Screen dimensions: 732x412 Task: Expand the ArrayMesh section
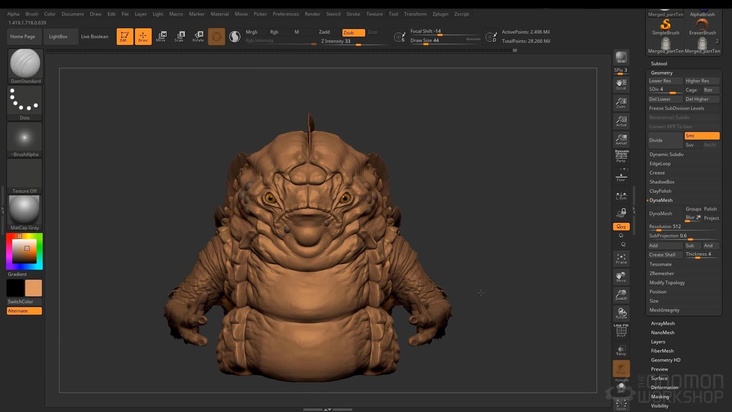[662, 323]
